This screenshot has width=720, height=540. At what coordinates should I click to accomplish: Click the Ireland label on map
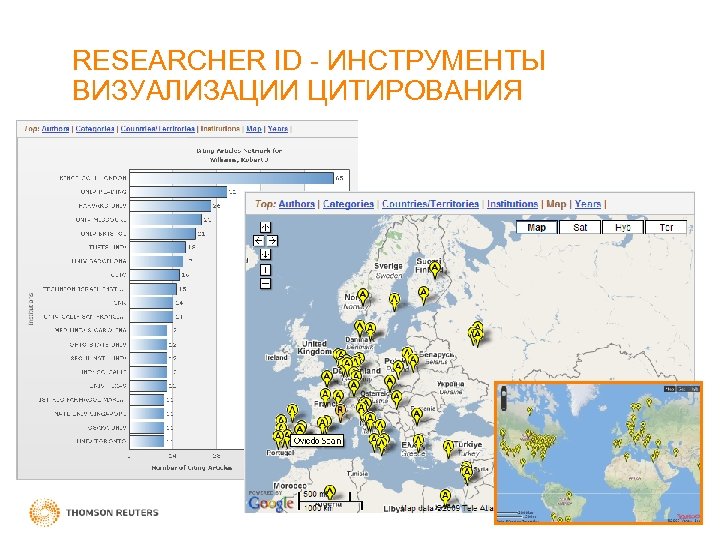tap(276, 357)
